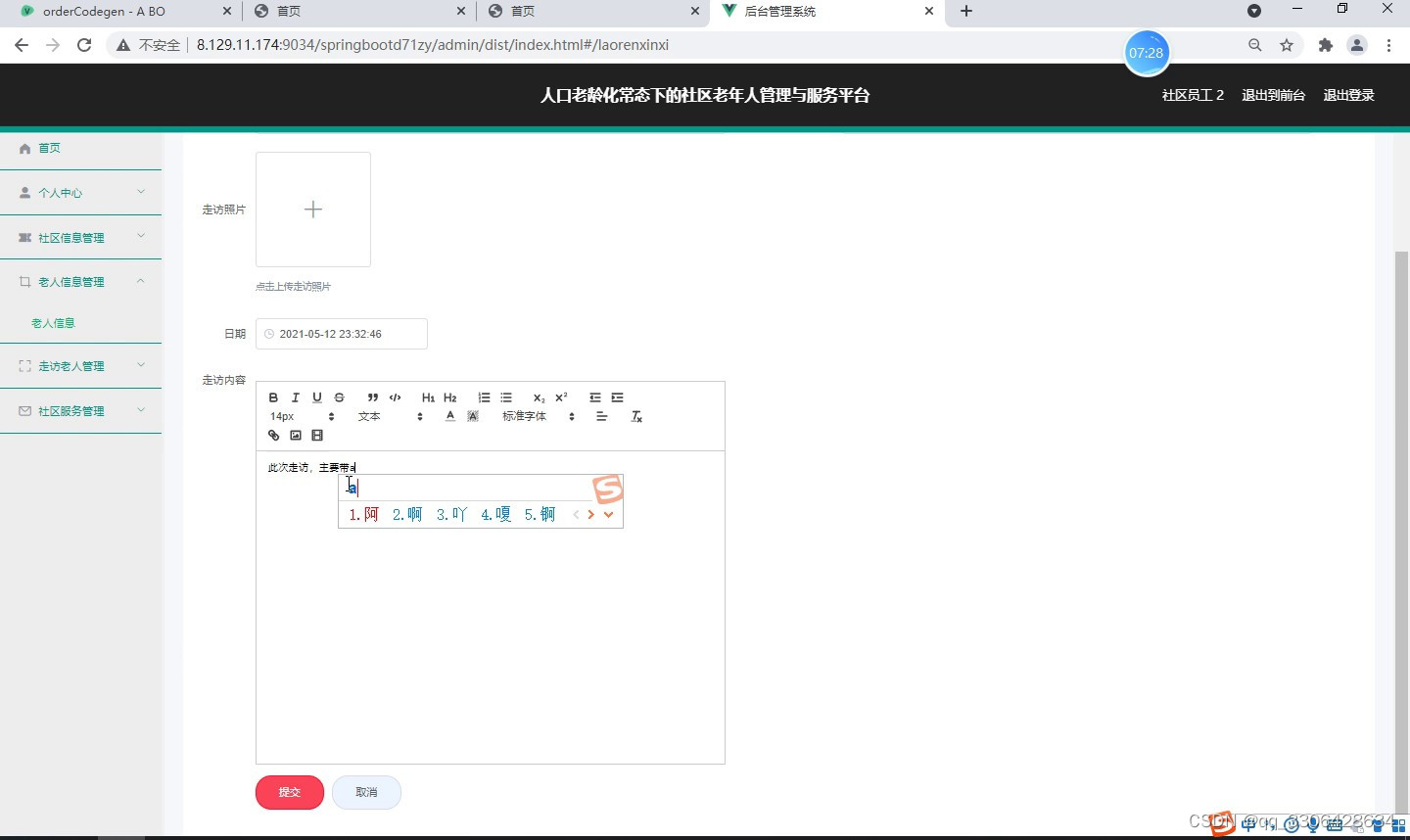Create a bulleted list
Viewport: 1410px width, 840px height.
506,397
